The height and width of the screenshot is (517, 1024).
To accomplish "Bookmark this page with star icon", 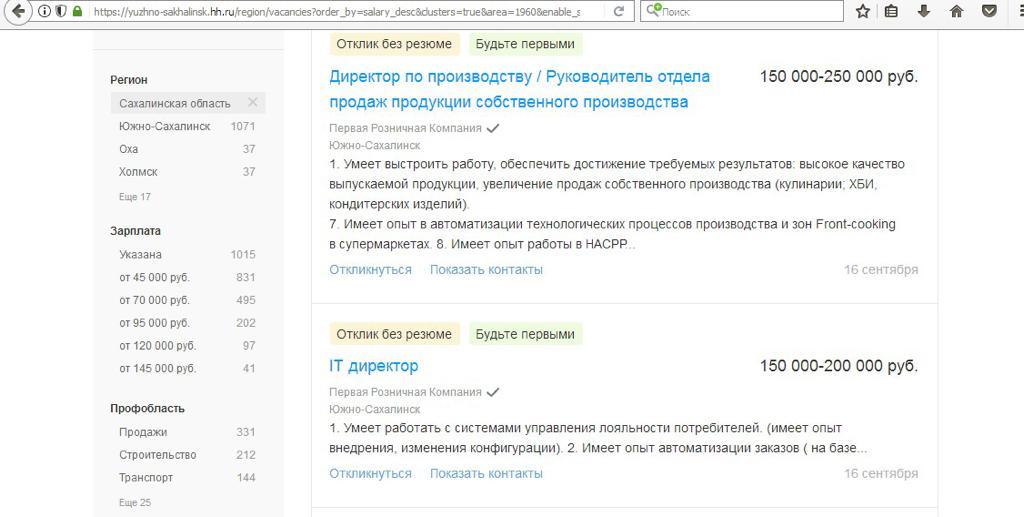I will pyautogui.click(x=863, y=11).
